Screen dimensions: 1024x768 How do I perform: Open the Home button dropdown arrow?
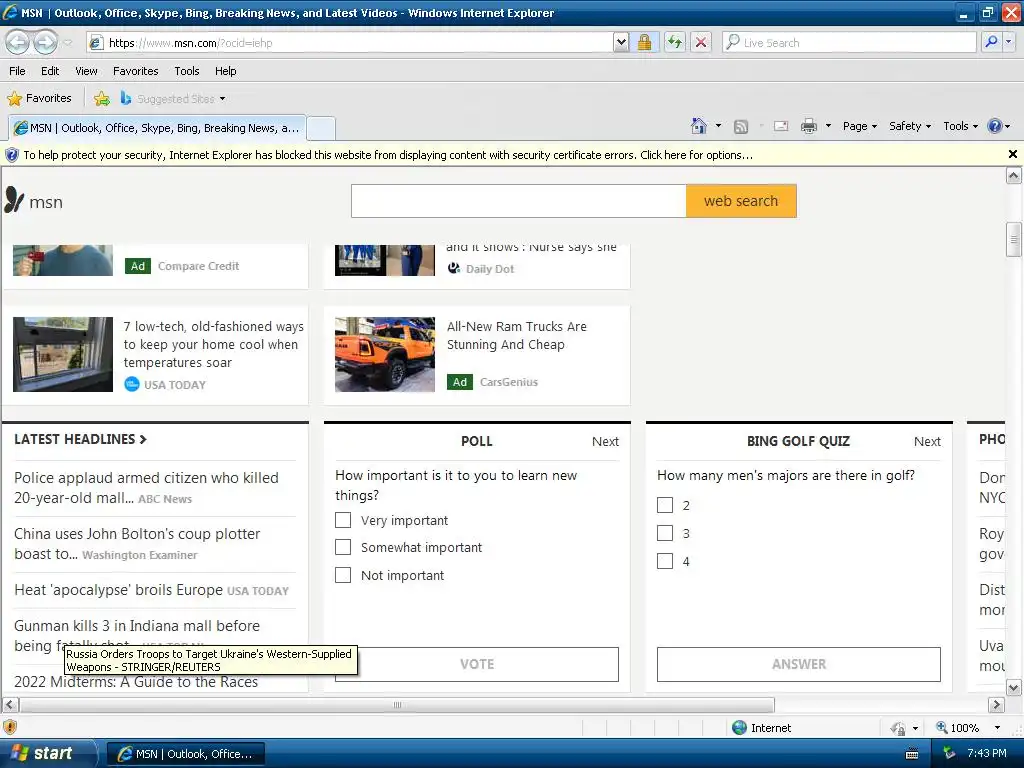tap(718, 125)
